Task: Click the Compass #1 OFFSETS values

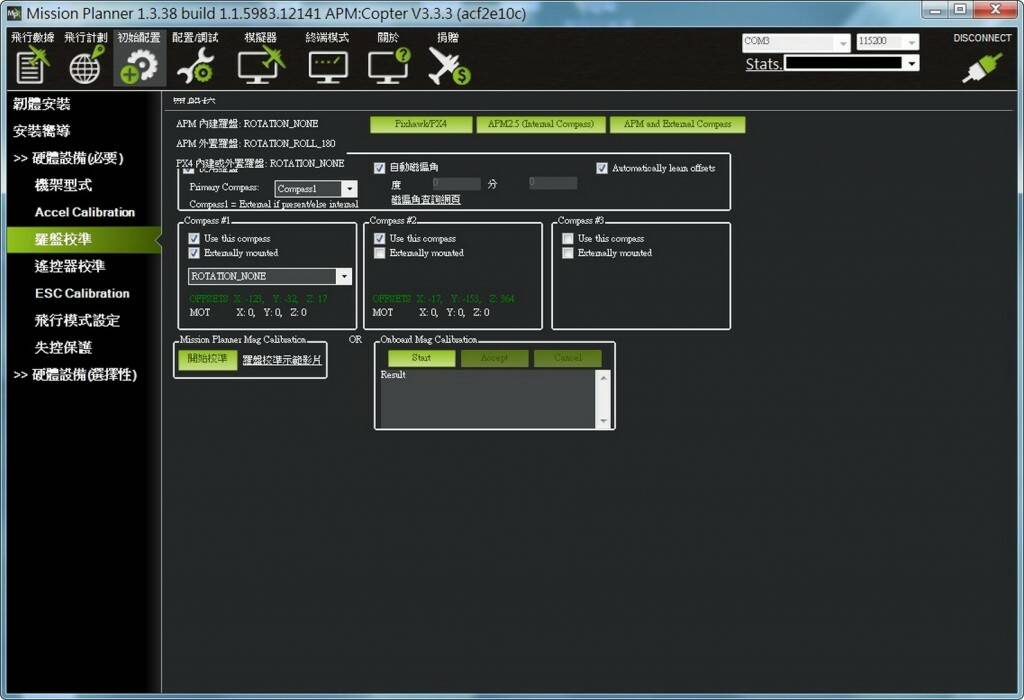Action: [x=259, y=299]
